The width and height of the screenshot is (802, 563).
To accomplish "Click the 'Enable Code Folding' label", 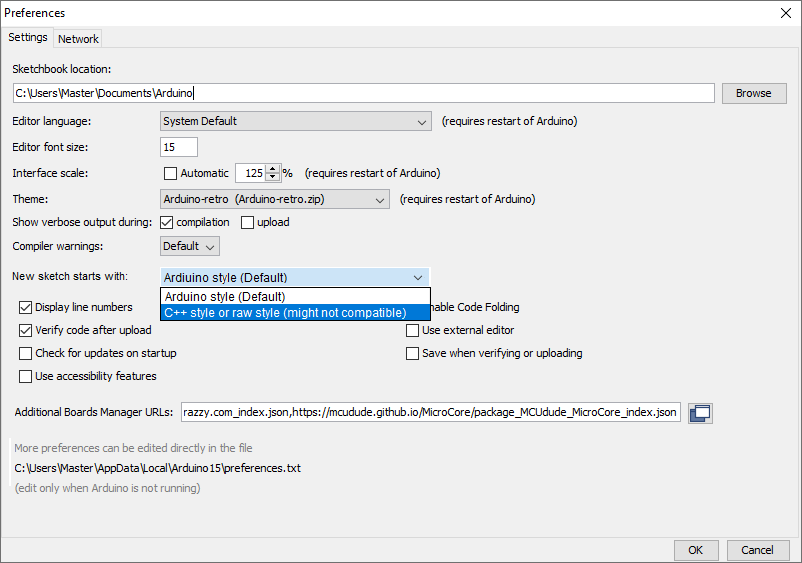I will (473, 307).
